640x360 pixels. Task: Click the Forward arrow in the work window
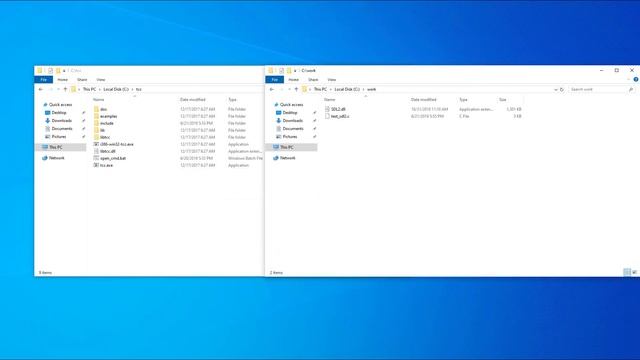(x=281, y=89)
